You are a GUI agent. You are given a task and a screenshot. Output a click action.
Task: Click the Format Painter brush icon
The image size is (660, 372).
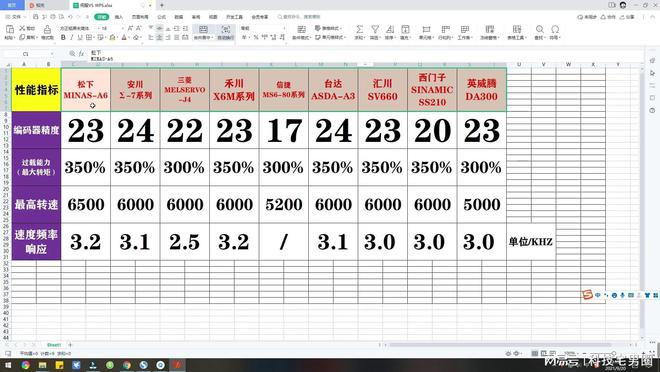48,29
